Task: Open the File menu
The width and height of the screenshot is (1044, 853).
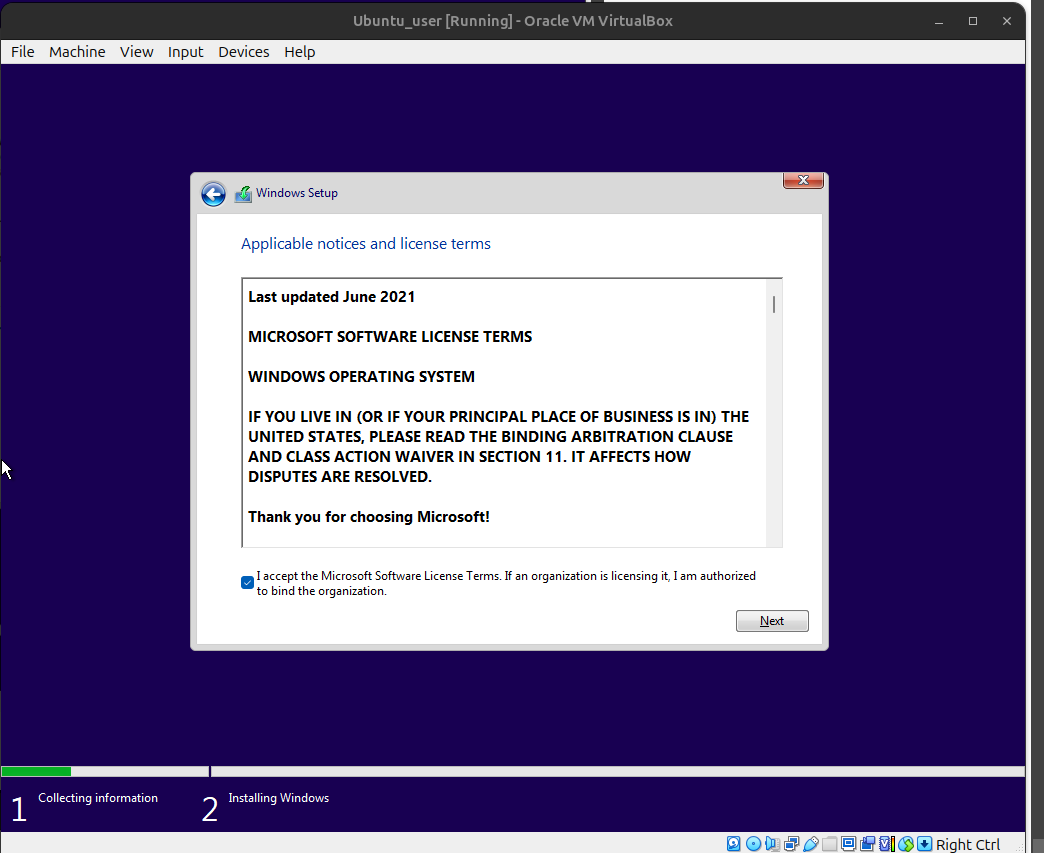Action: [23, 52]
